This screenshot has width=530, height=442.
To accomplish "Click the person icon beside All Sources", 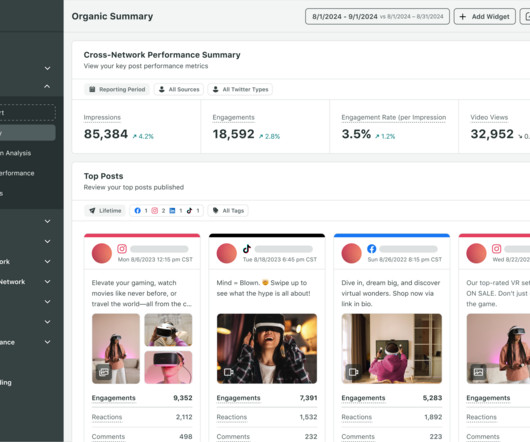I will (162, 89).
